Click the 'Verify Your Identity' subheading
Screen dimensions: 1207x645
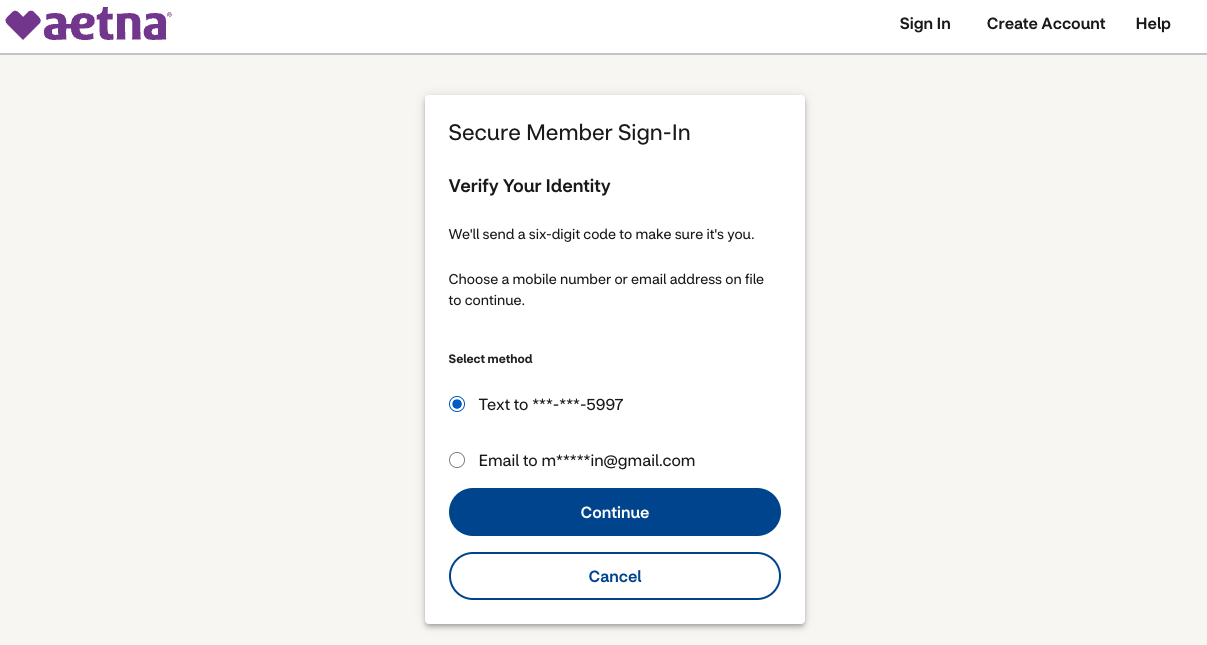529,186
